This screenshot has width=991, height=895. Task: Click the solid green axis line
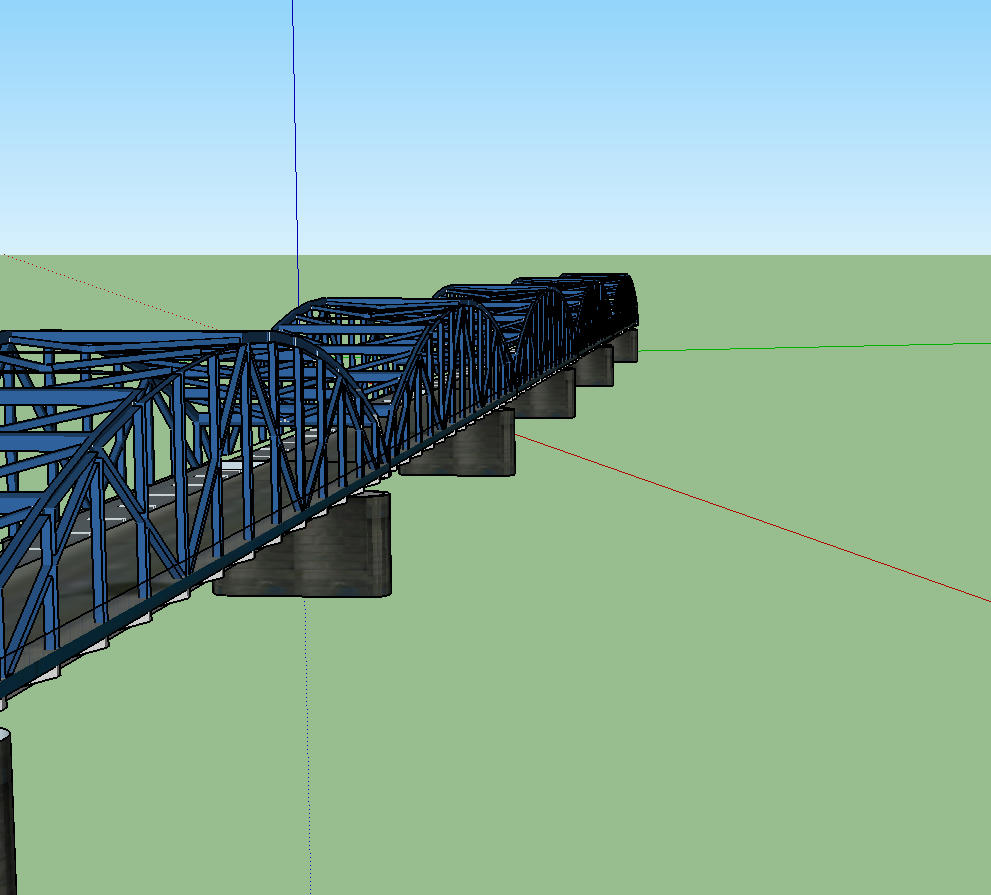[x=814, y=346]
